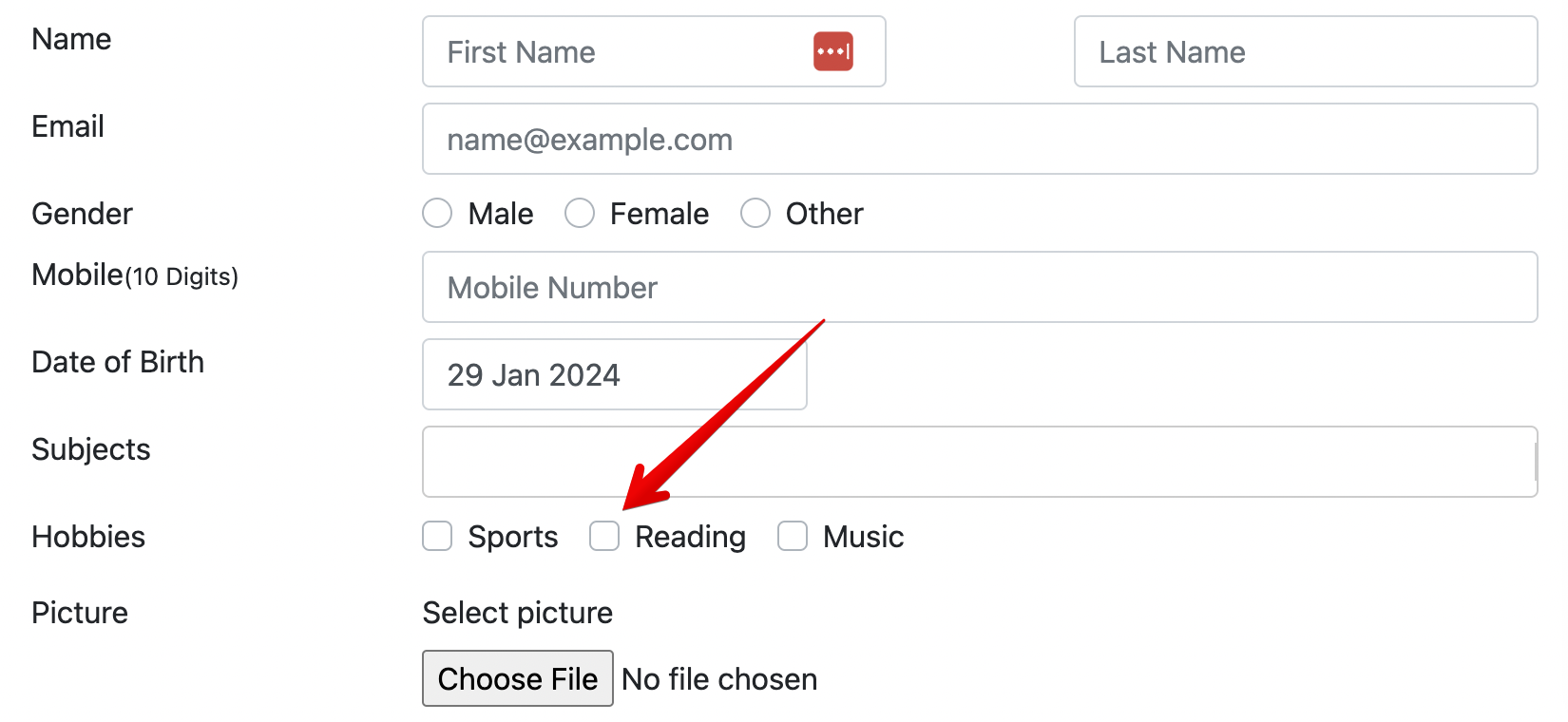Click the Mobile Number input field
The height and width of the screenshot is (722, 1568).
(979, 287)
